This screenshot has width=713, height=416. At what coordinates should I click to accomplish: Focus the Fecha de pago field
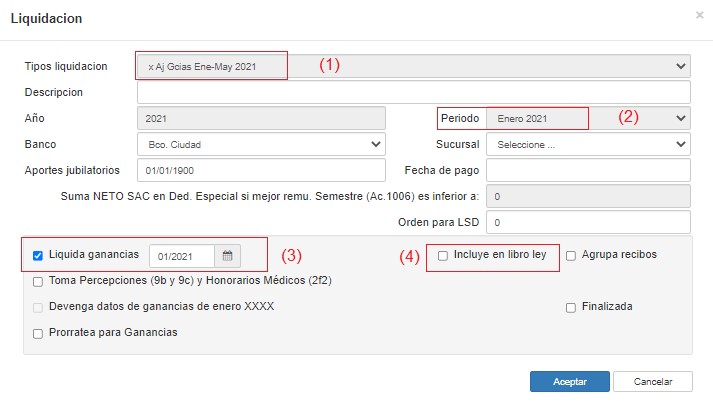click(x=588, y=170)
